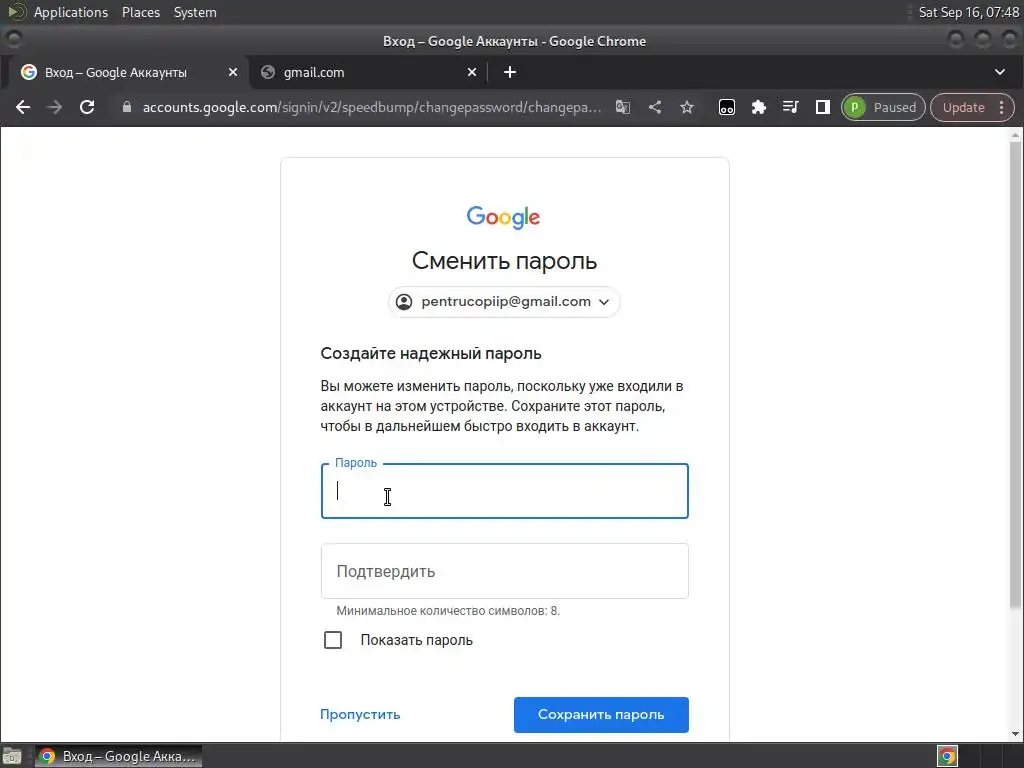Click the forward navigation arrow
Viewport: 1024px width, 768px height.
tap(55, 108)
